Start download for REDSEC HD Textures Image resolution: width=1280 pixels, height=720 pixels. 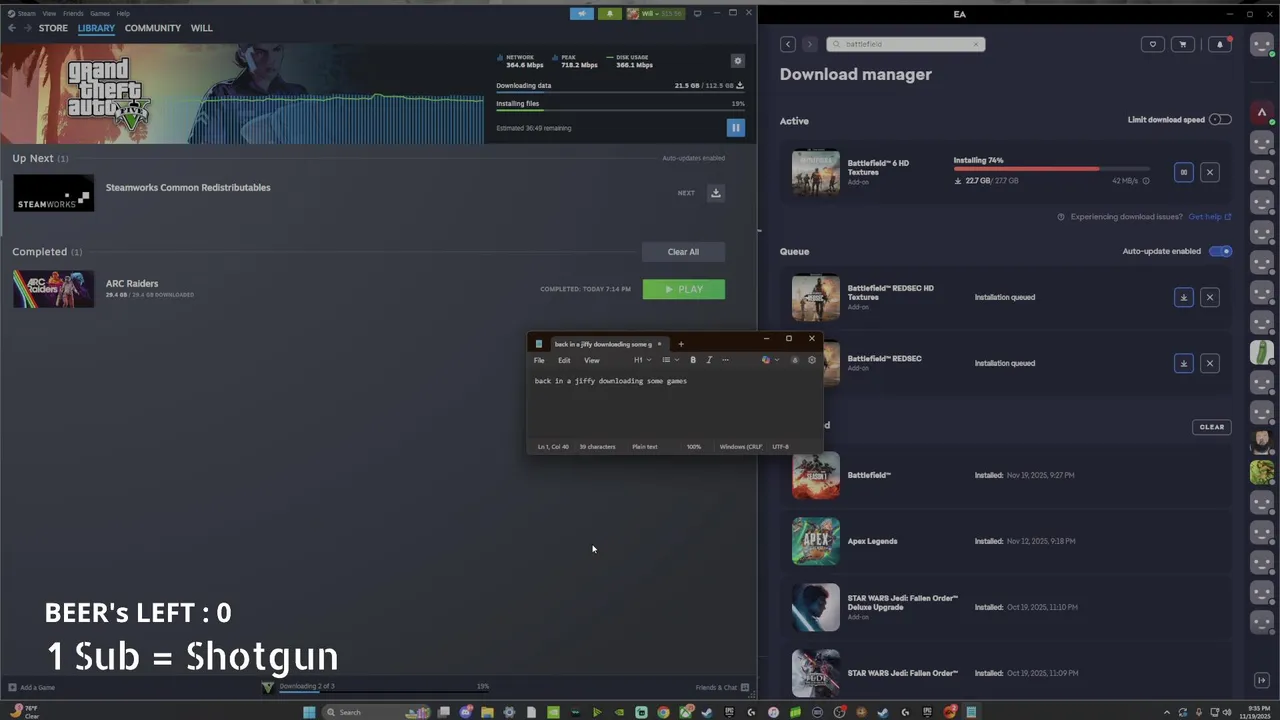click(1183, 297)
